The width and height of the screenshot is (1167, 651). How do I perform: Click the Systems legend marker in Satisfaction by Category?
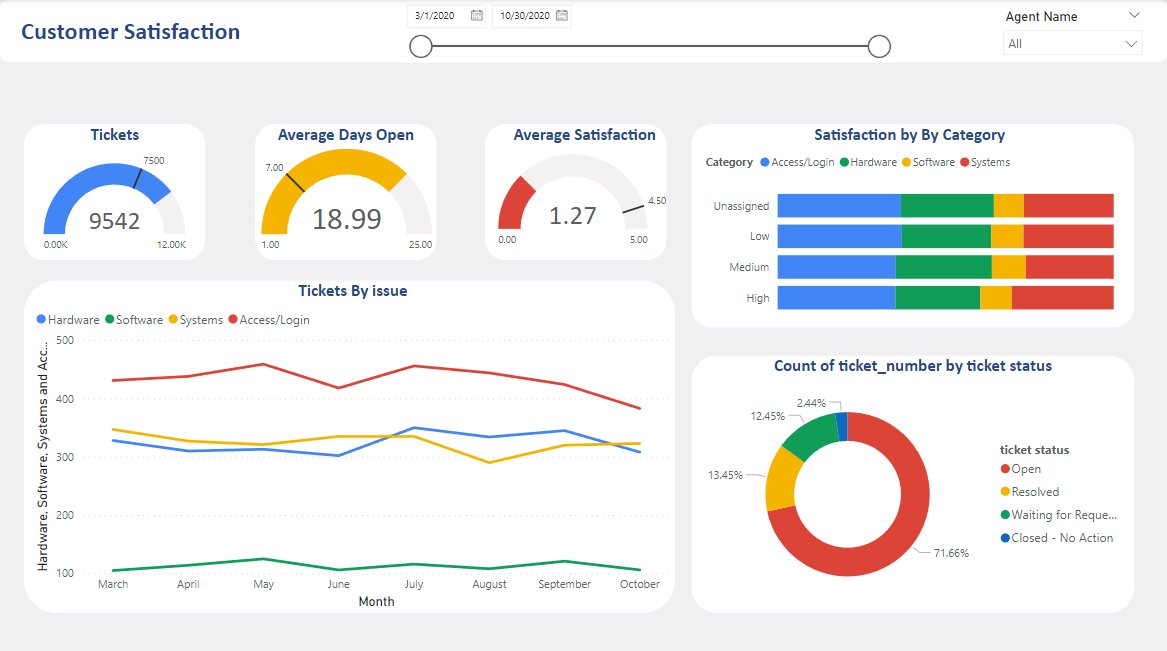(x=965, y=162)
